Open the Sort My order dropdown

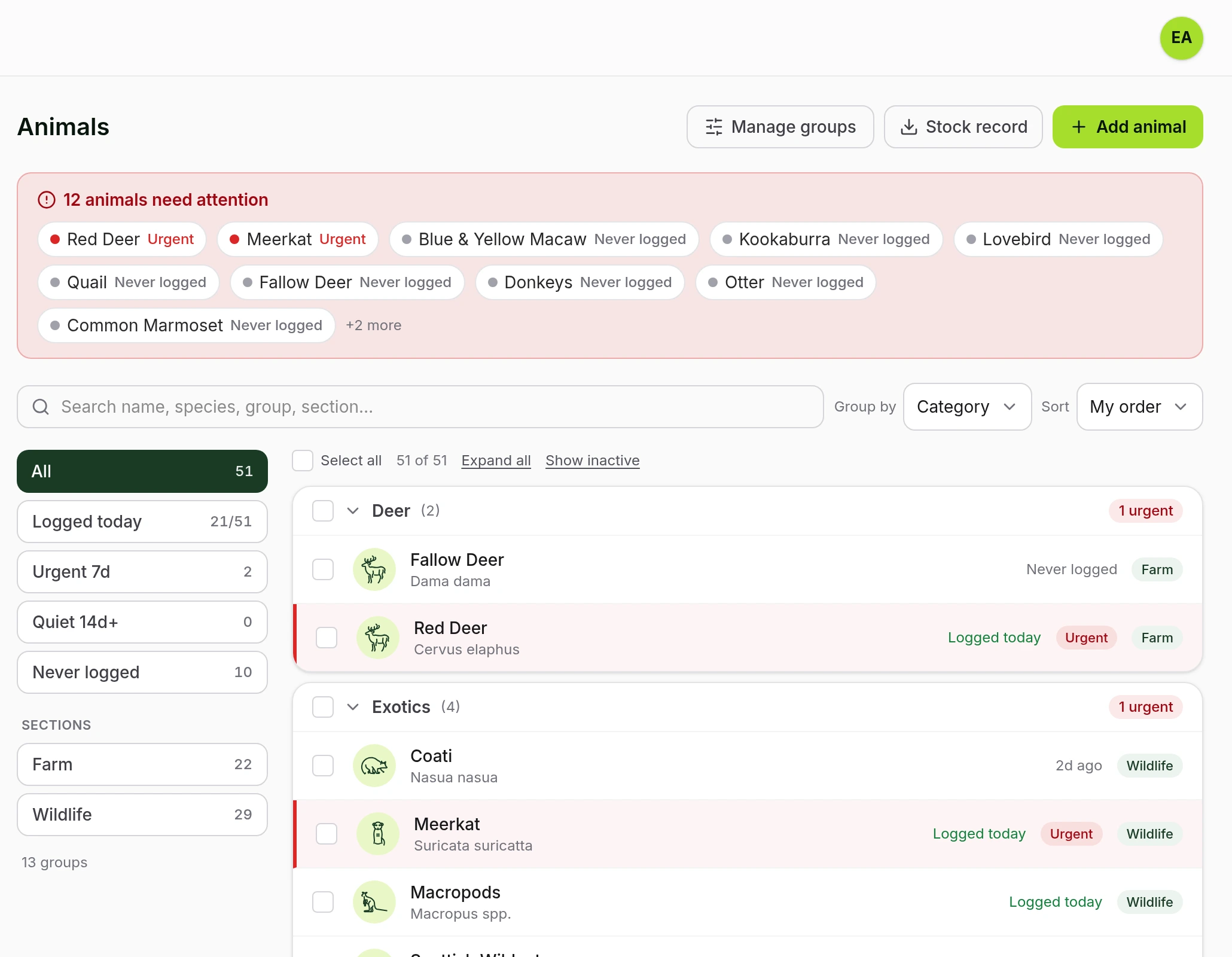[1139, 407]
